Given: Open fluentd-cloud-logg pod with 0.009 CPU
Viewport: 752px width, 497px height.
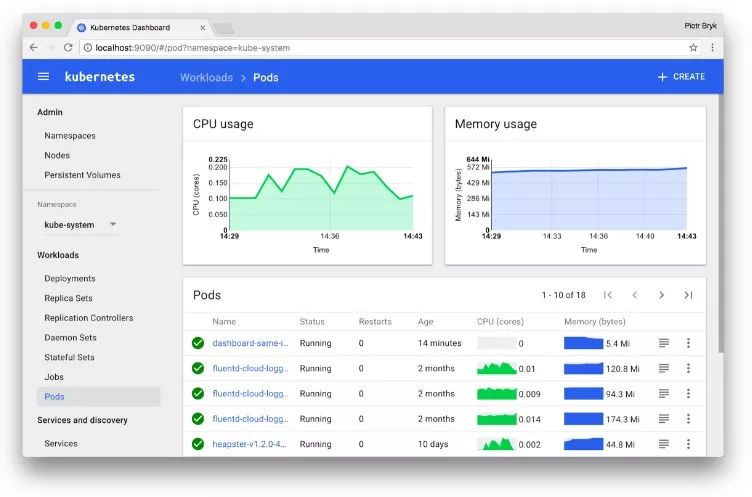Looking at the screenshot, I should point(250,393).
